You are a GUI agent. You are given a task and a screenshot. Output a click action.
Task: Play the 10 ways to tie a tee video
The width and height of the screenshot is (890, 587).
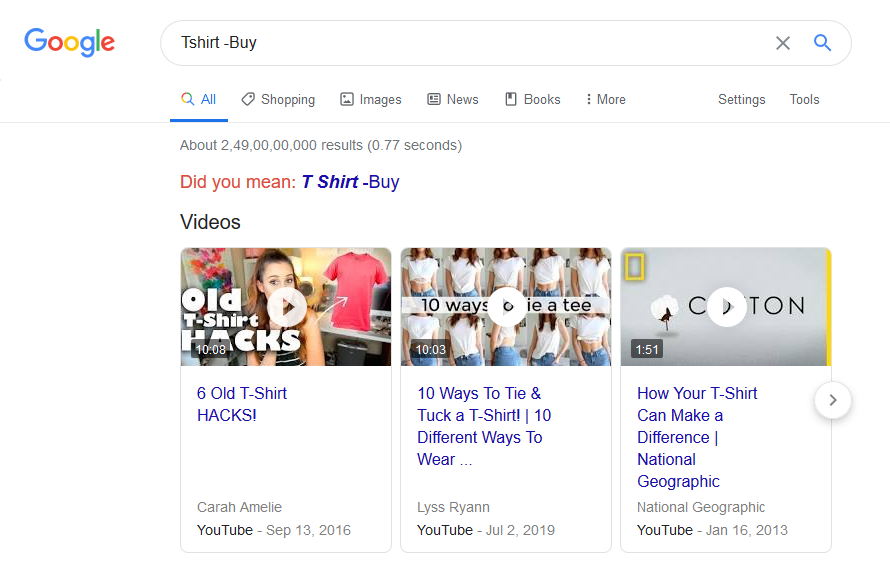point(506,306)
